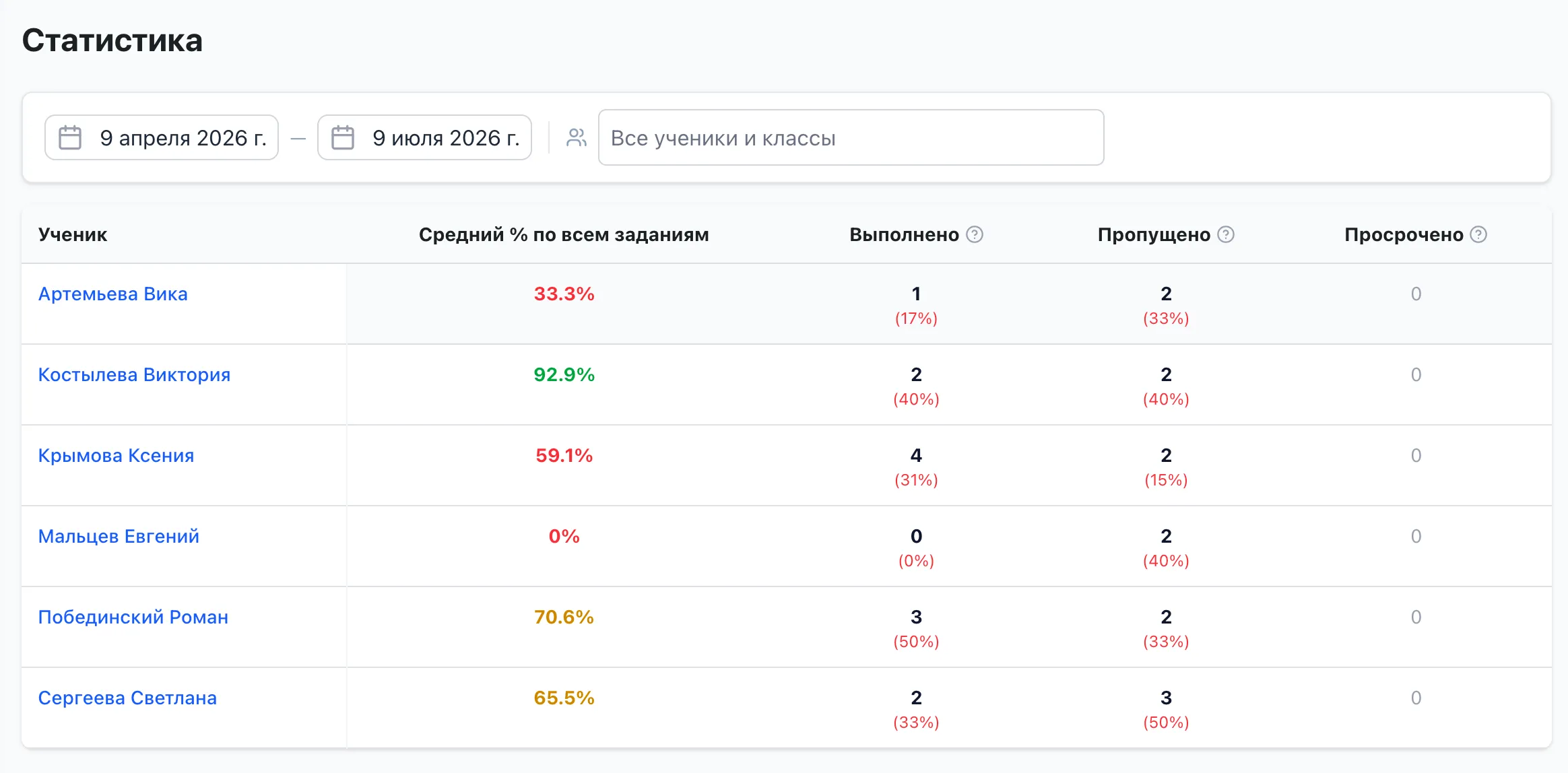Viewport: 1568px width, 773px height.
Task: Click the users icon beside the filter
Action: pyautogui.click(x=576, y=137)
